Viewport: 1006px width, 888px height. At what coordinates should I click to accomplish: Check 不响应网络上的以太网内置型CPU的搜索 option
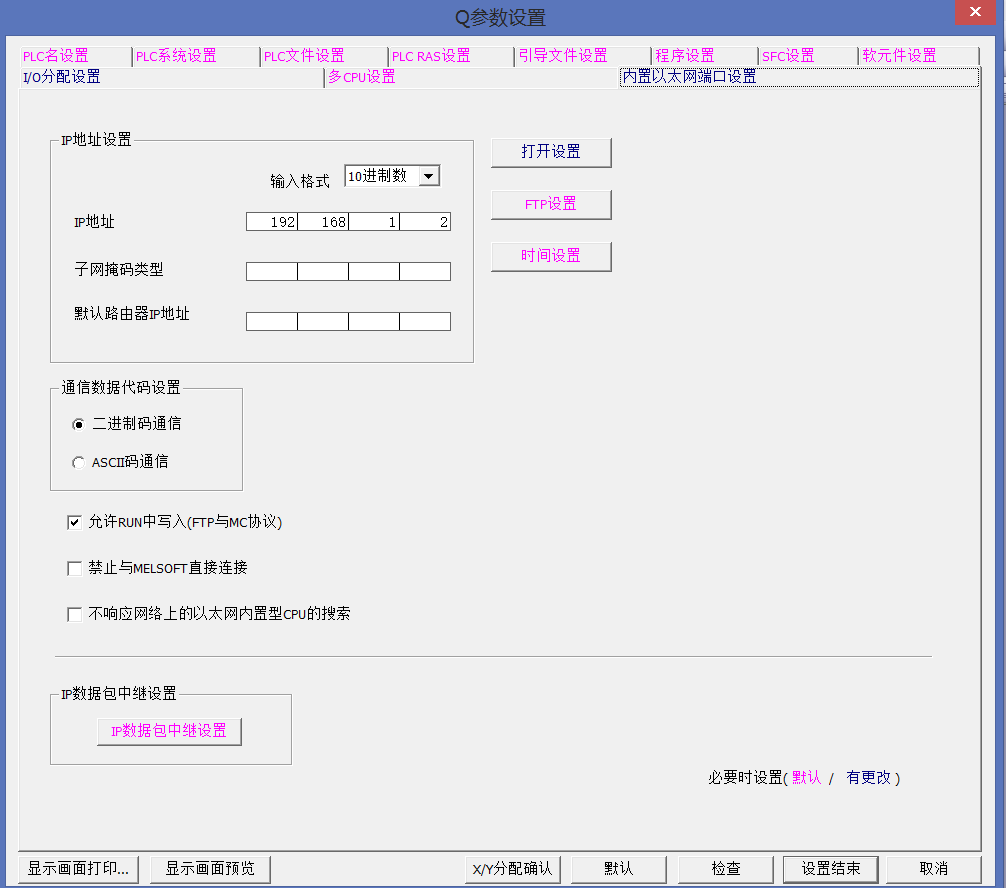click(74, 614)
